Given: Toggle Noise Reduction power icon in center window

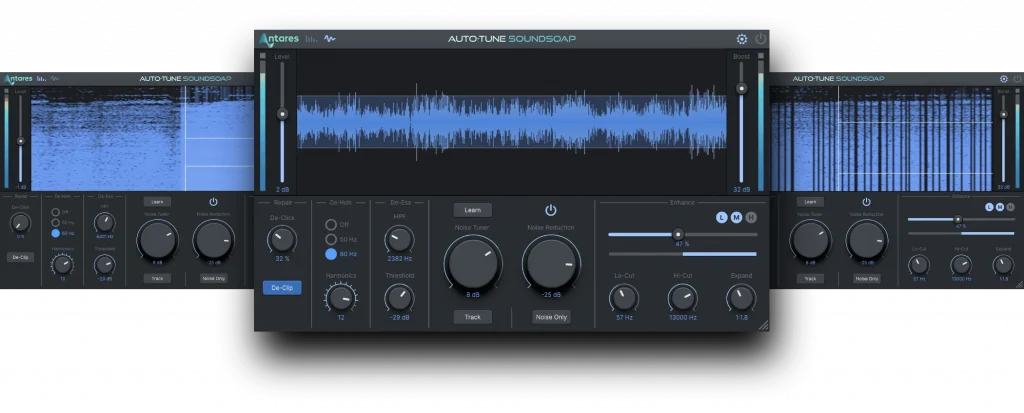Looking at the screenshot, I should [551, 210].
